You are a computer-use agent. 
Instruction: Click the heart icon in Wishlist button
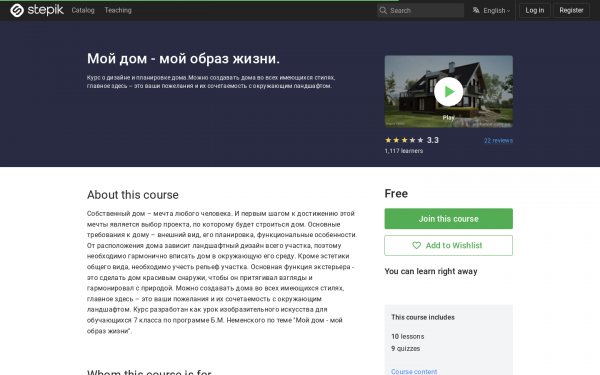416,245
